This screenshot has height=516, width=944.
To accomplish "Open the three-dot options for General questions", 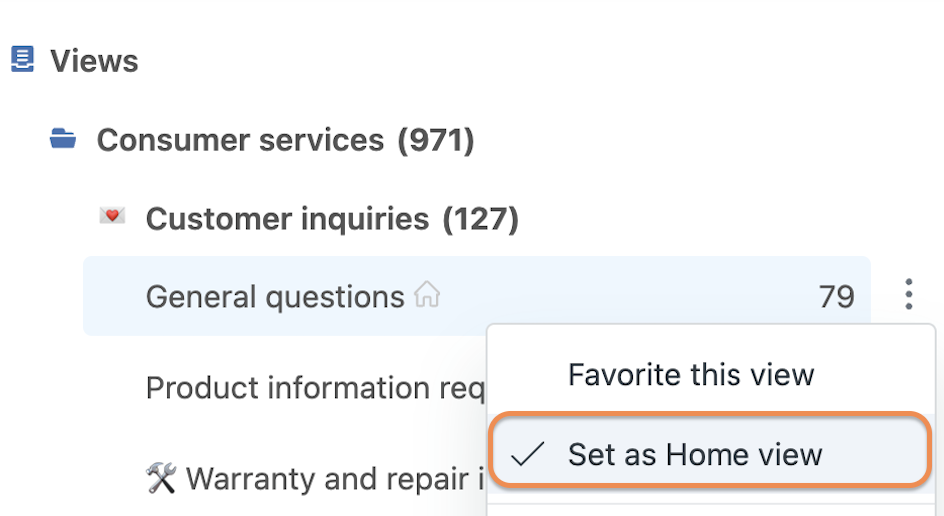I will [908, 295].
